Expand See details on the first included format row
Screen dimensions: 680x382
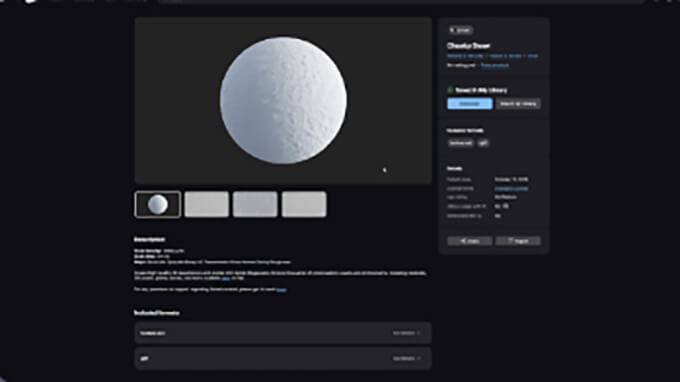coord(406,333)
